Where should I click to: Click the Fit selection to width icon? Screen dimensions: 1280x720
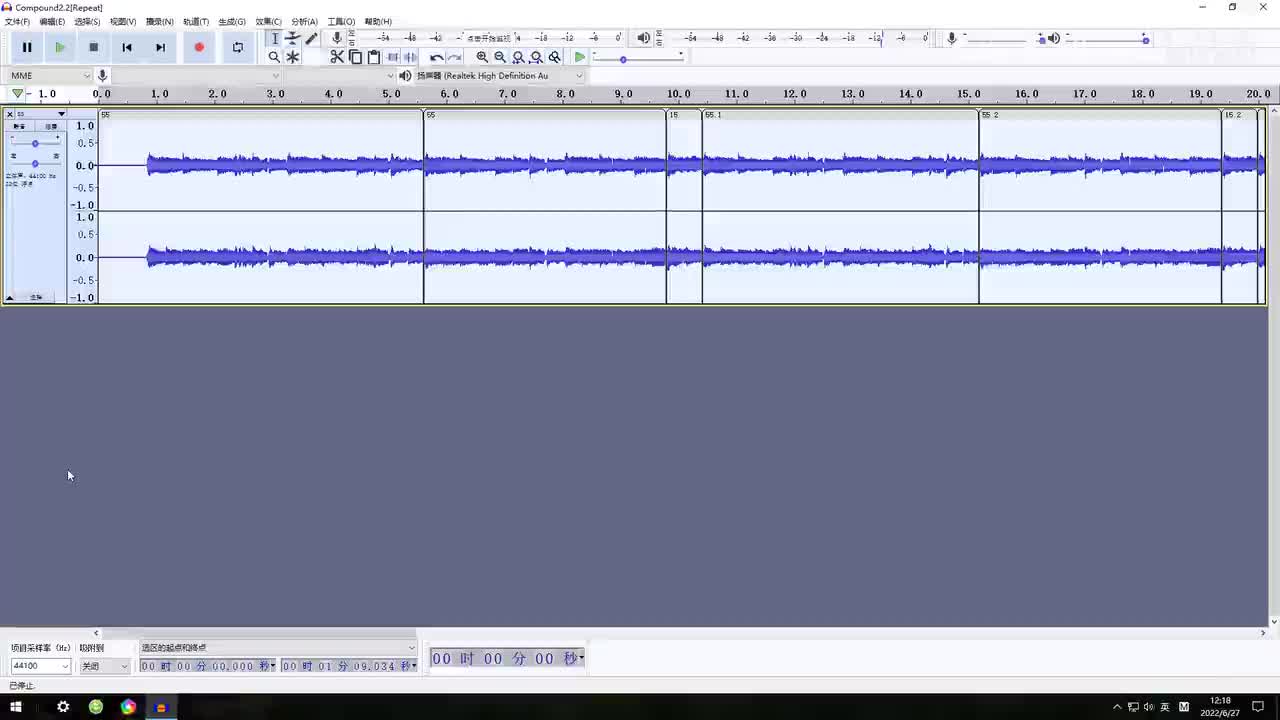518,57
